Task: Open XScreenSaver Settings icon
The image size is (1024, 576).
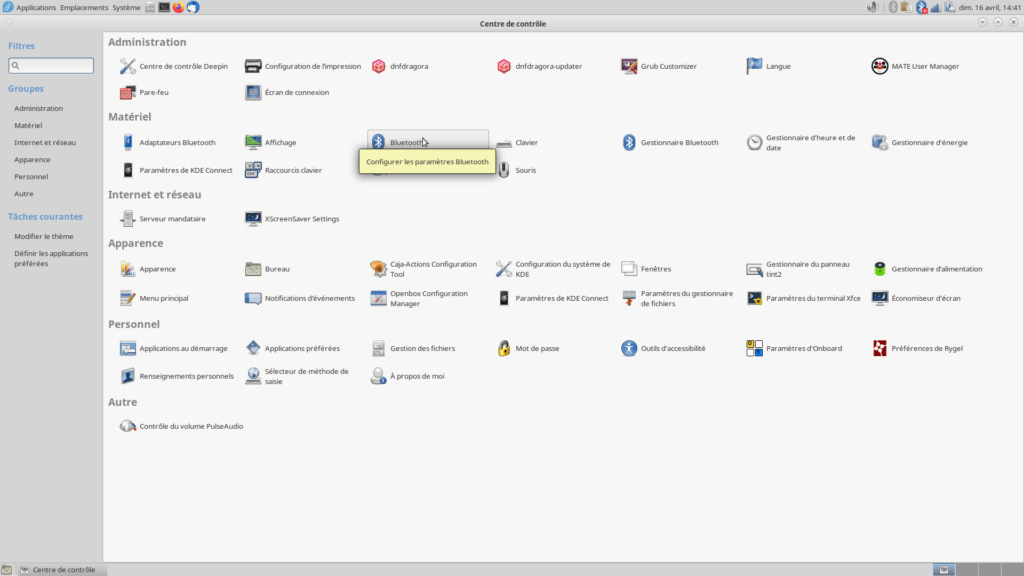Action: coord(253,219)
